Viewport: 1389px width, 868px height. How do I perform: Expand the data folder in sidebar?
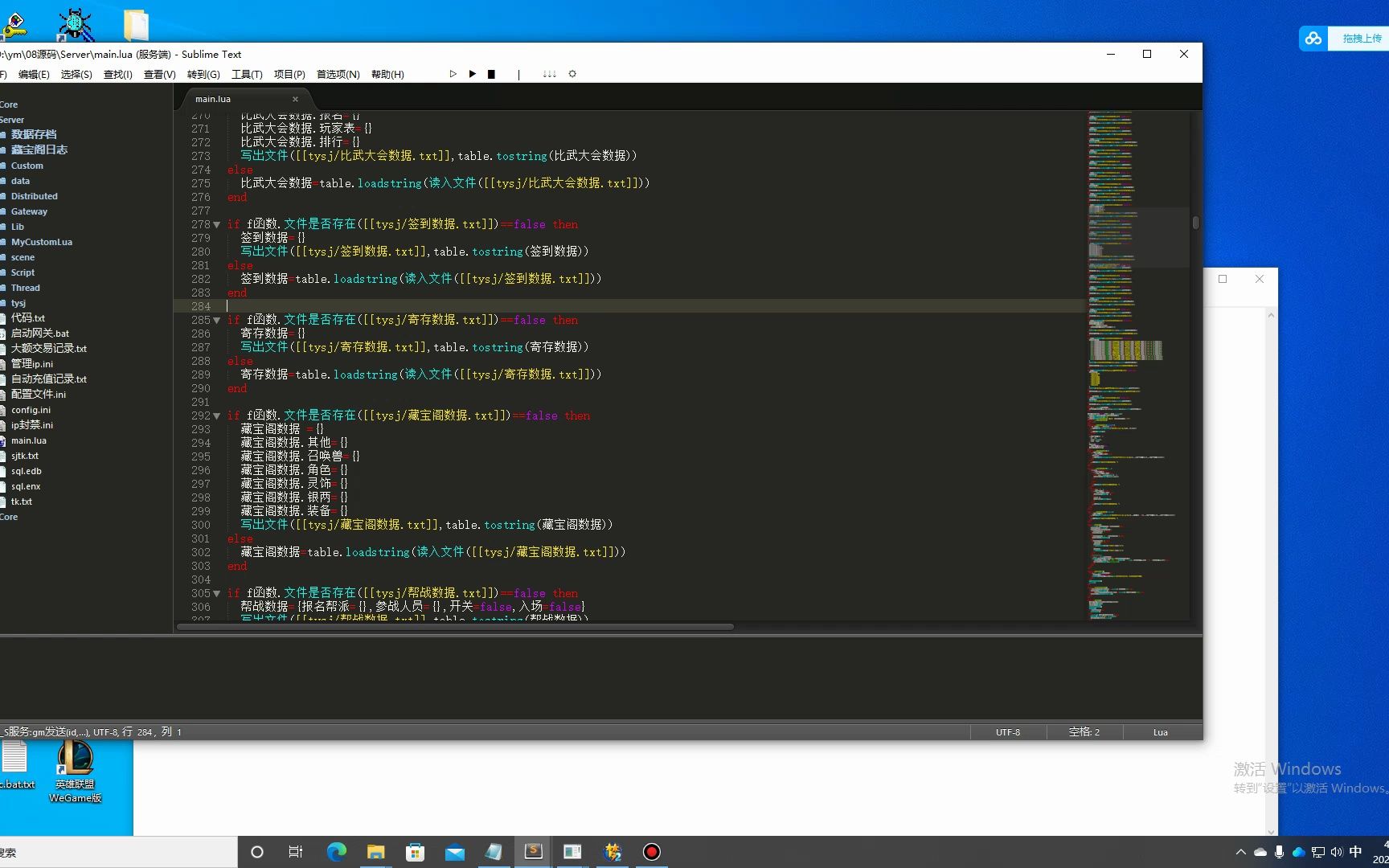tap(20, 181)
